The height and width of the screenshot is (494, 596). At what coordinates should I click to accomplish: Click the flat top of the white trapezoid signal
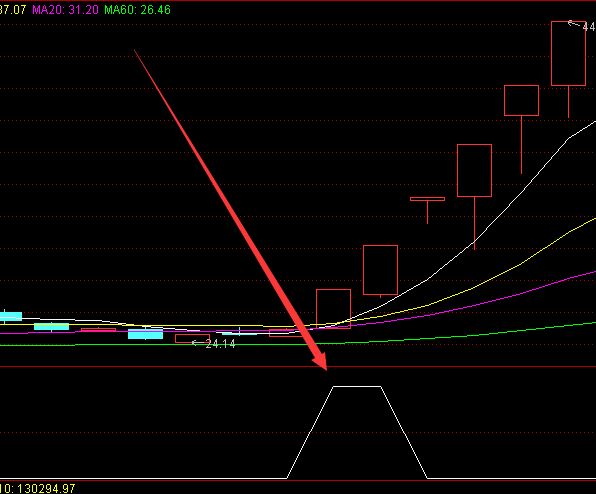pos(357,387)
